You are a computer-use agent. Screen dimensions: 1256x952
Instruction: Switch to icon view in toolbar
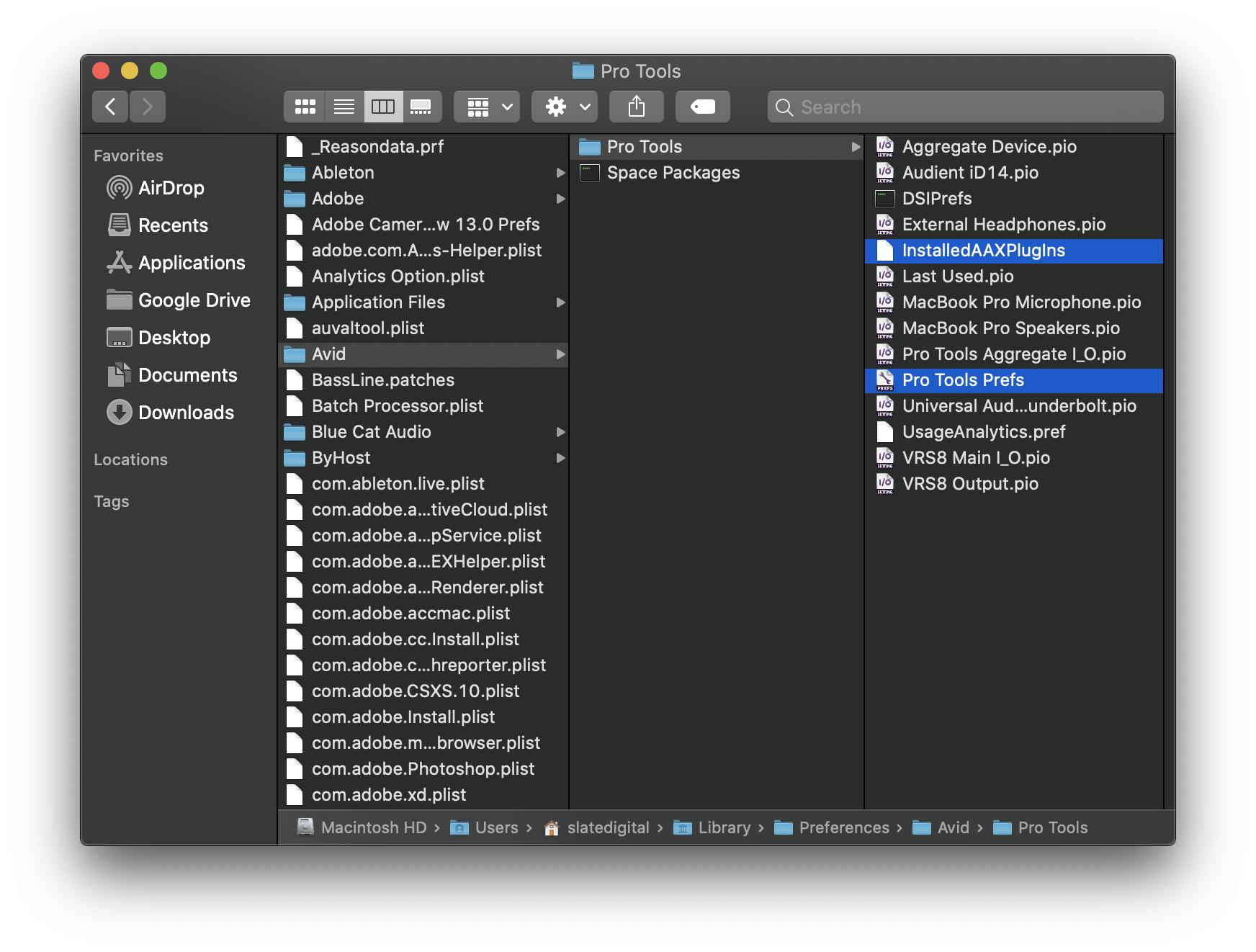pyautogui.click(x=305, y=107)
